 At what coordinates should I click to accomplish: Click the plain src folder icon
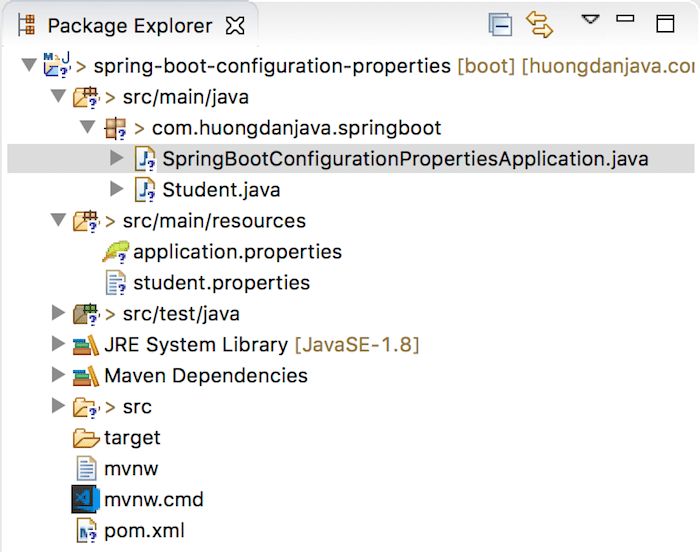[x=86, y=407]
